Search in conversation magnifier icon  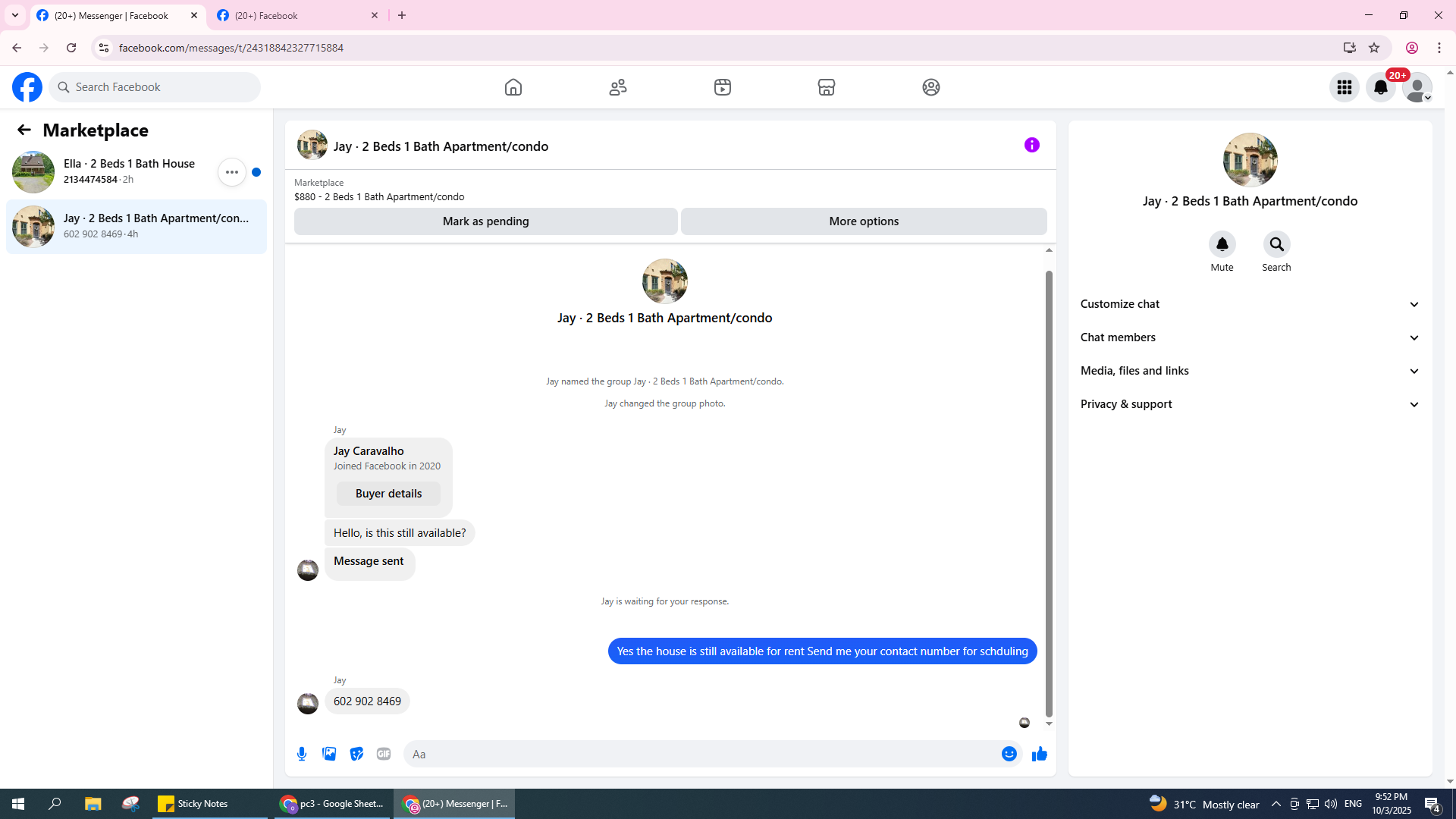1277,244
